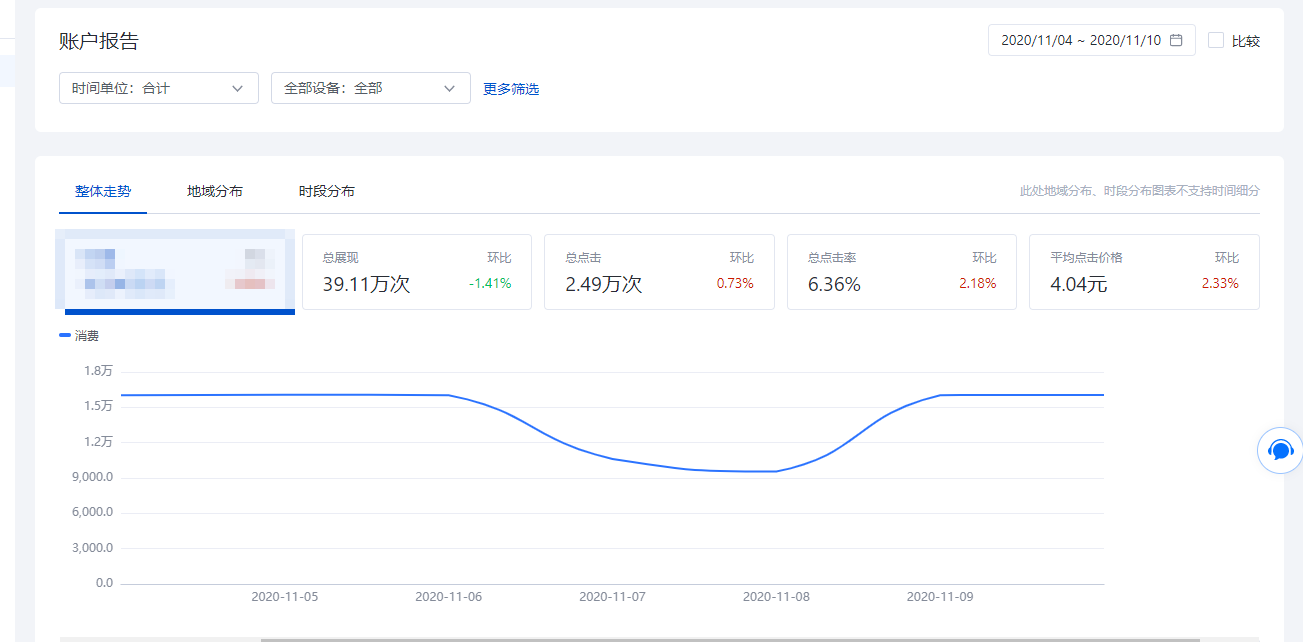Screen dimensions: 1303x642
Task: Select the 总点击 2.49万次 metric card
Action: click(x=658, y=272)
